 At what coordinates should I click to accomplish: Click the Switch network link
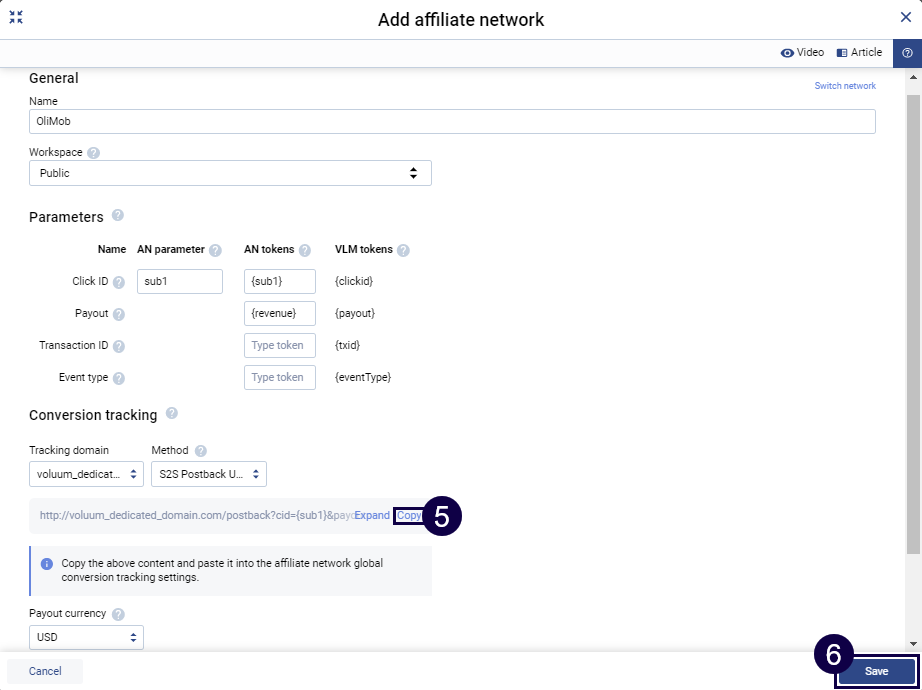click(845, 86)
